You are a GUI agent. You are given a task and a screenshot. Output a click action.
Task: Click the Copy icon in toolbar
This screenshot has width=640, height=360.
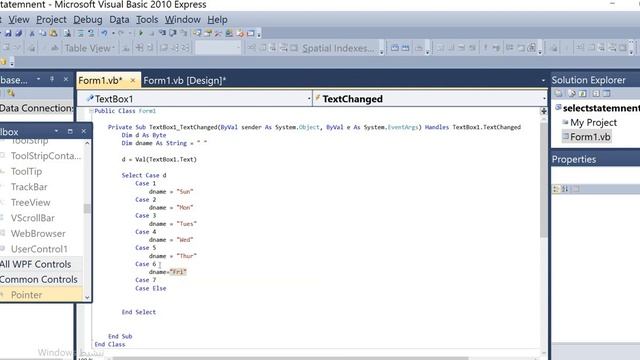pyautogui.click(x=42, y=33)
